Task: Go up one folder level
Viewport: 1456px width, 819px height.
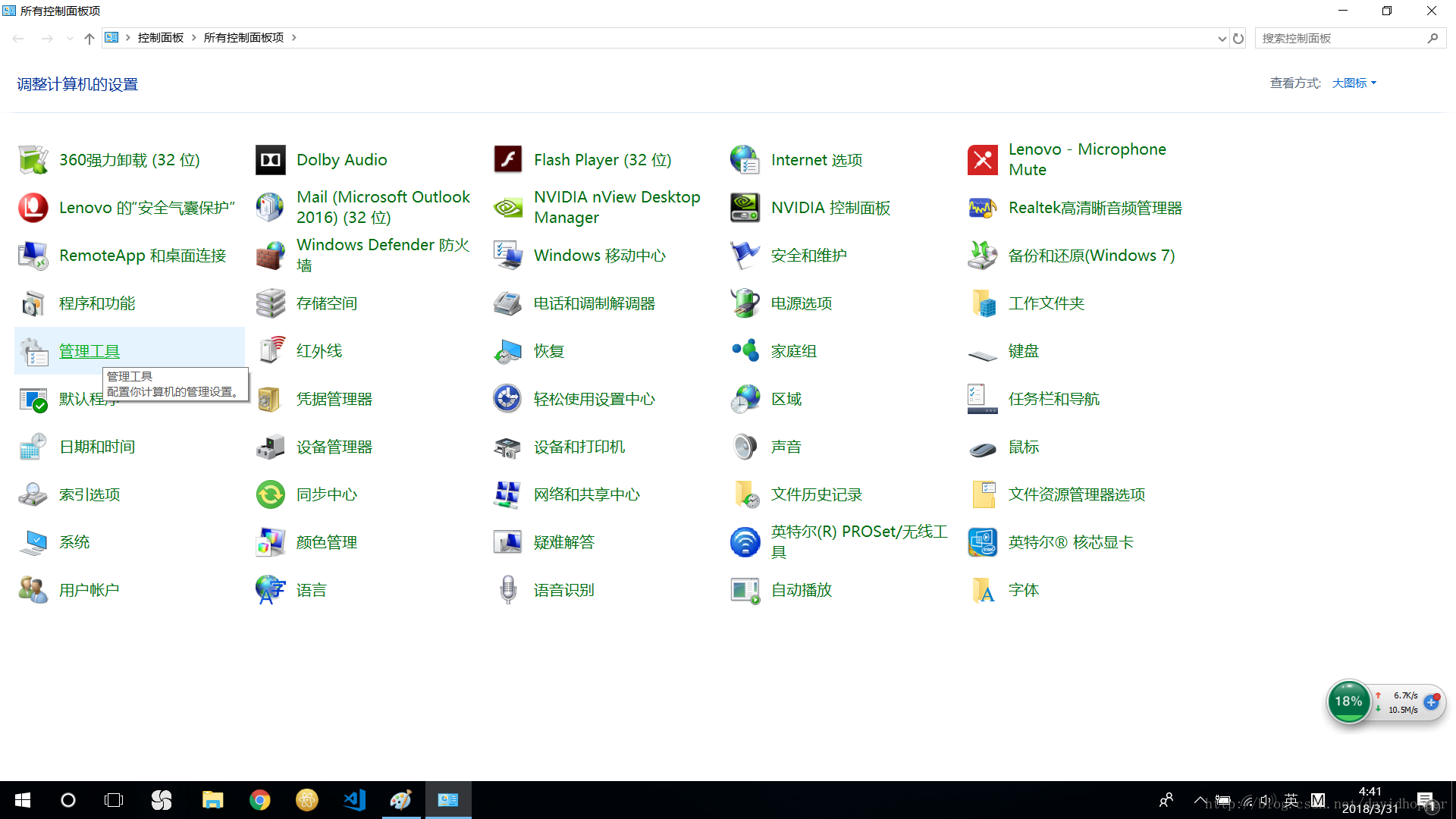Action: point(89,38)
